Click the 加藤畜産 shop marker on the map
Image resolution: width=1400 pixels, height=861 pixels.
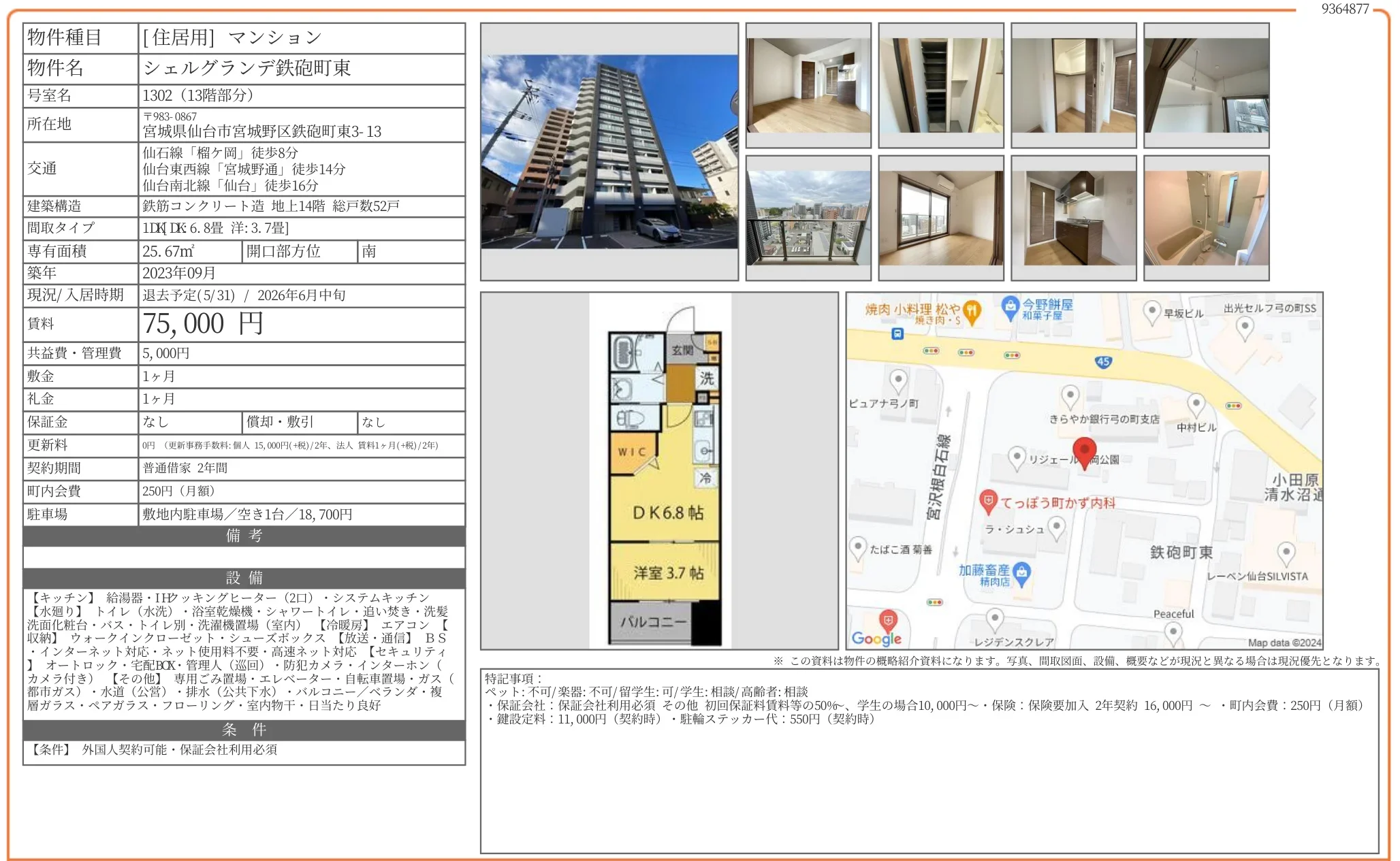[1022, 573]
